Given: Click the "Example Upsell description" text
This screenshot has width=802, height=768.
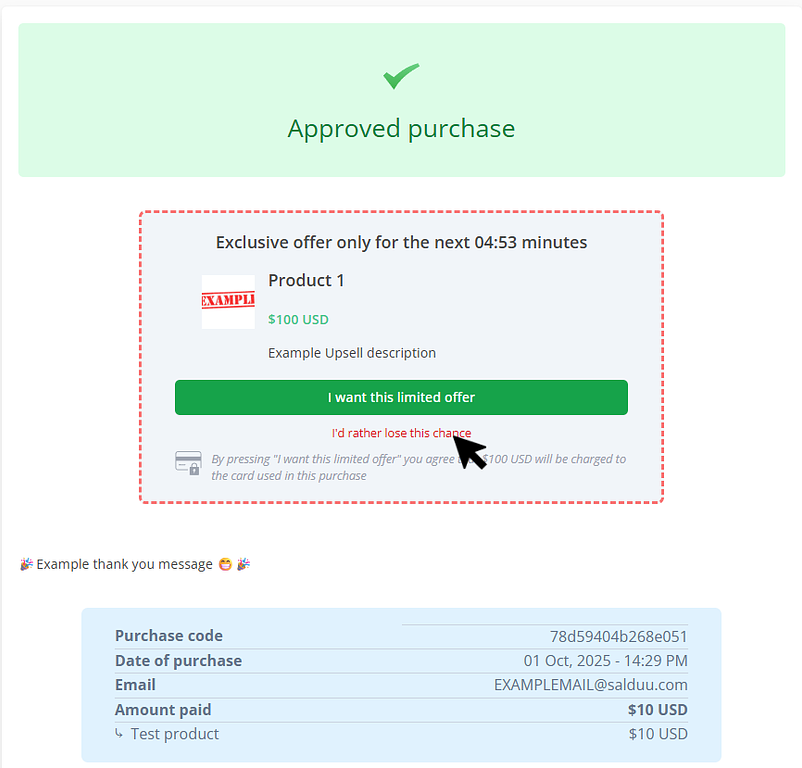Looking at the screenshot, I should point(352,353).
